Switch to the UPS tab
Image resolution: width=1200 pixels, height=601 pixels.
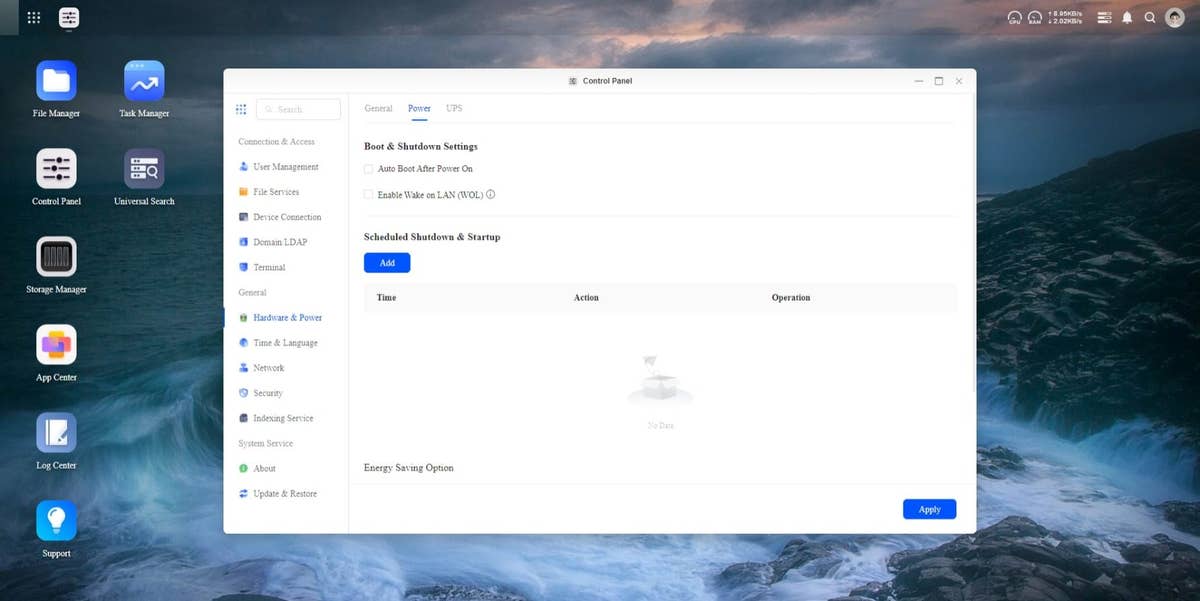(454, 108)
